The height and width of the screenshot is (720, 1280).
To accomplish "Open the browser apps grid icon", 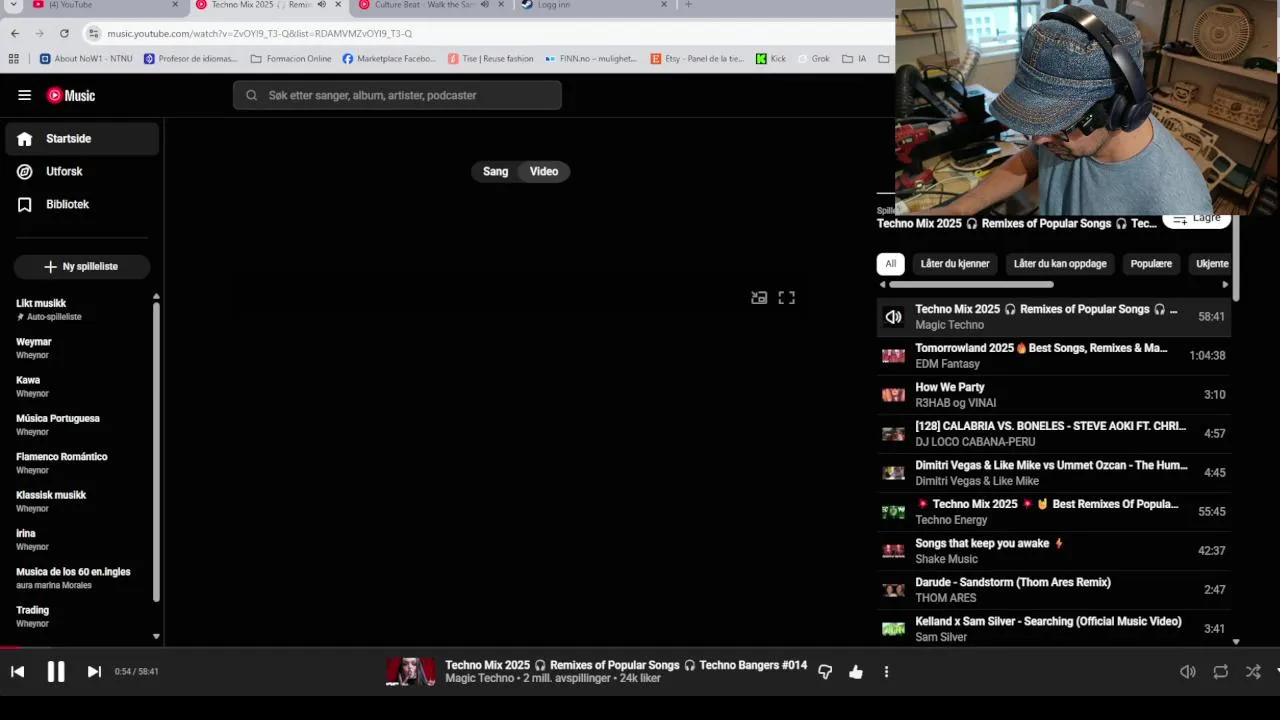I will [13, 59].
